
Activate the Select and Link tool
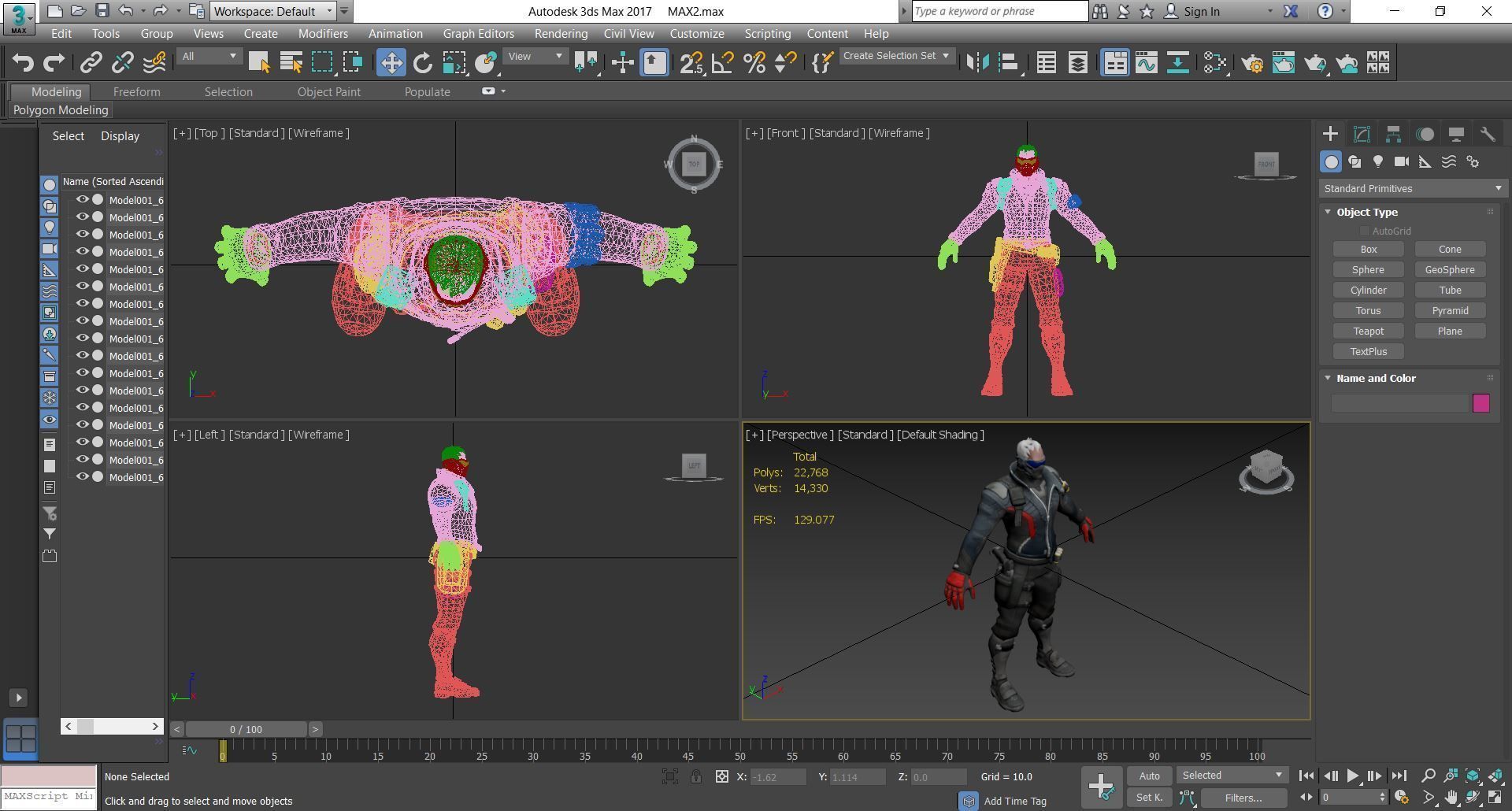pyautogui.click(x=91, y=63)
